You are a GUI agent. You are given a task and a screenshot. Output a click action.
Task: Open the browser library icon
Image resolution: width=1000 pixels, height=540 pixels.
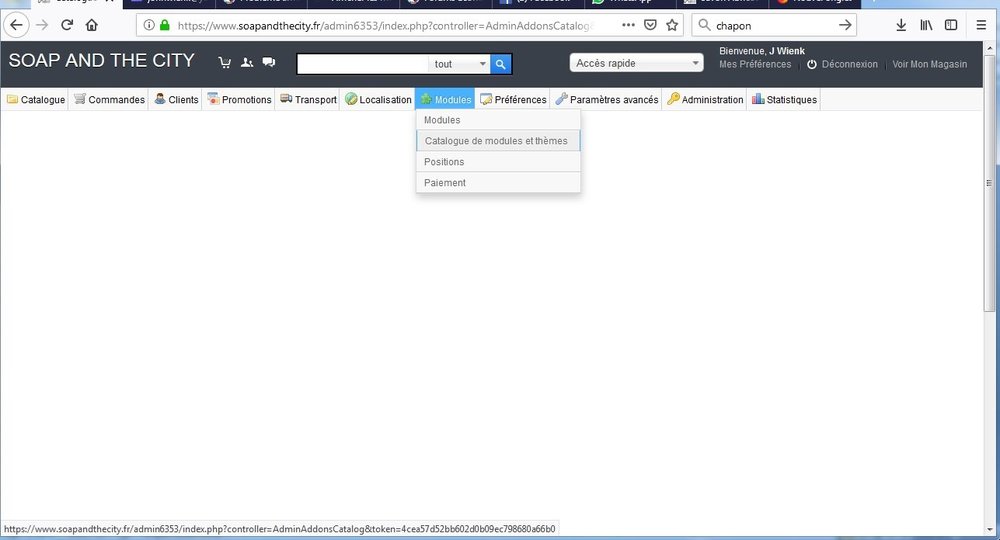point(926,26)
